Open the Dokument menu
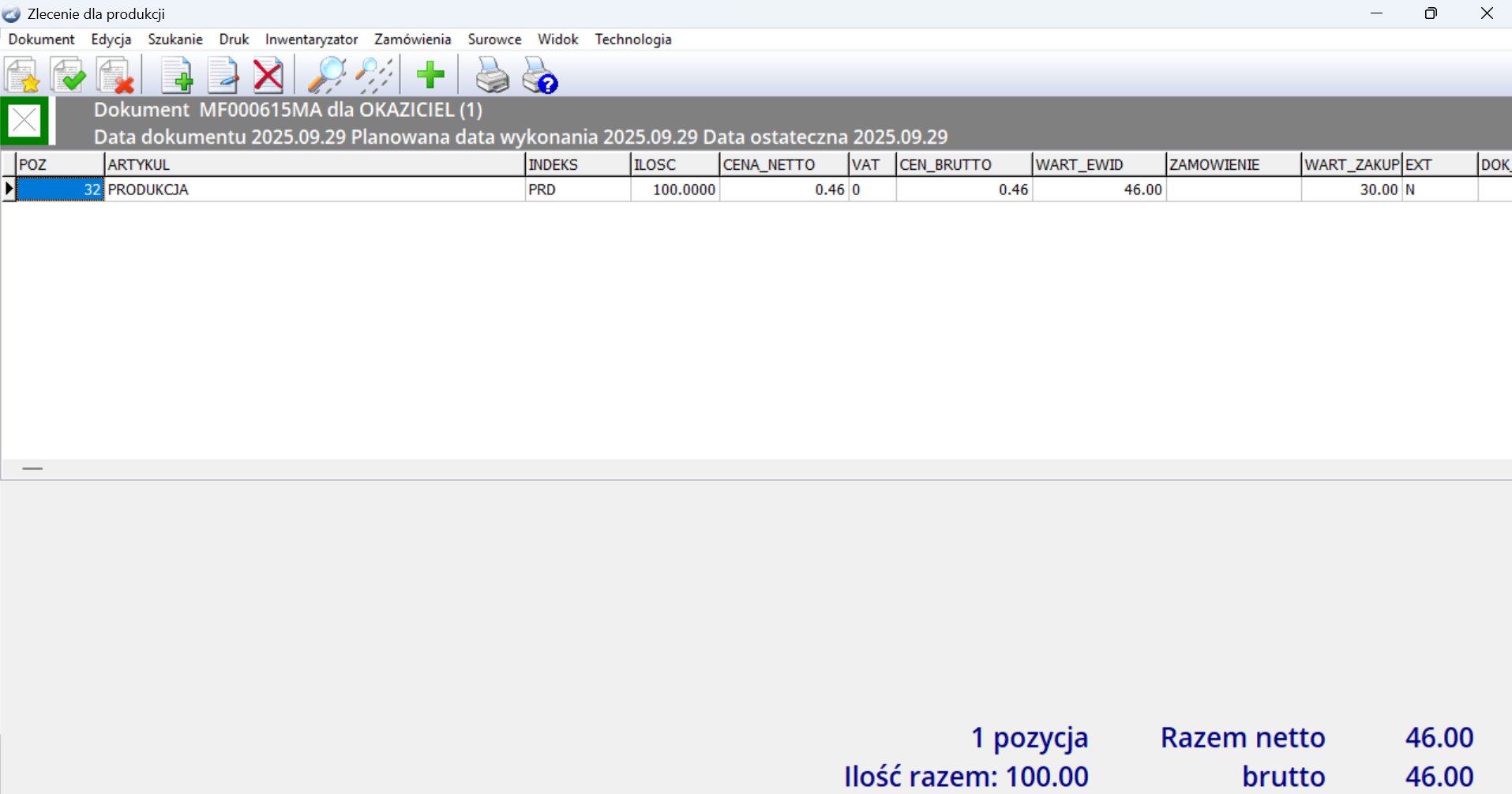This screenshot has height=794, width=1512. coord(41,40)
